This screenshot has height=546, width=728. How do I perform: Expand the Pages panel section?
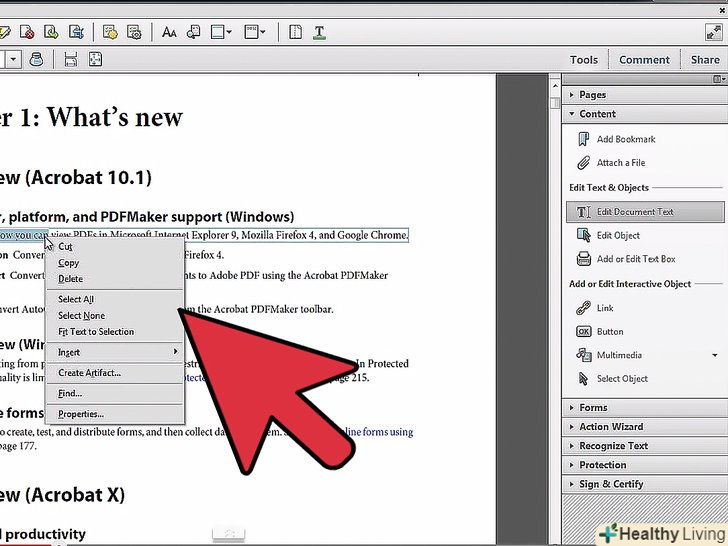pos(644,95)
